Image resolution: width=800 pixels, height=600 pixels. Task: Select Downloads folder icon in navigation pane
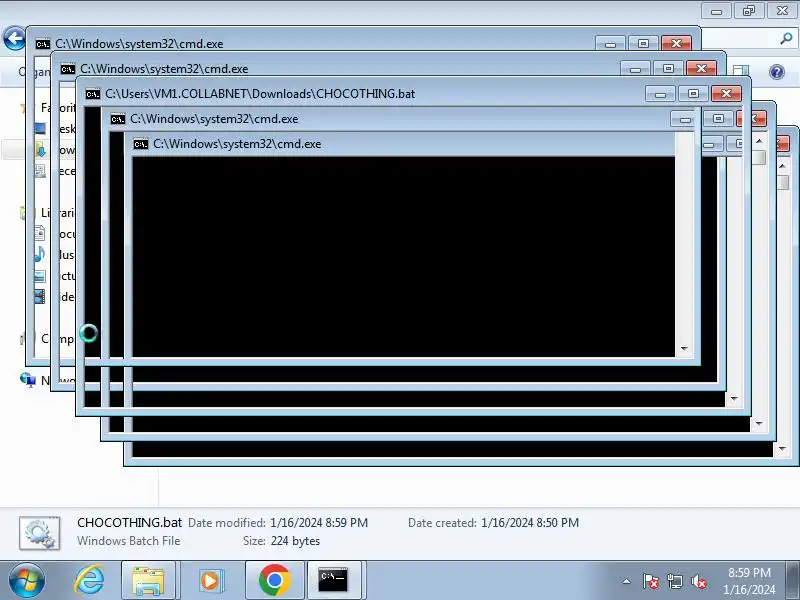(40, 149)
